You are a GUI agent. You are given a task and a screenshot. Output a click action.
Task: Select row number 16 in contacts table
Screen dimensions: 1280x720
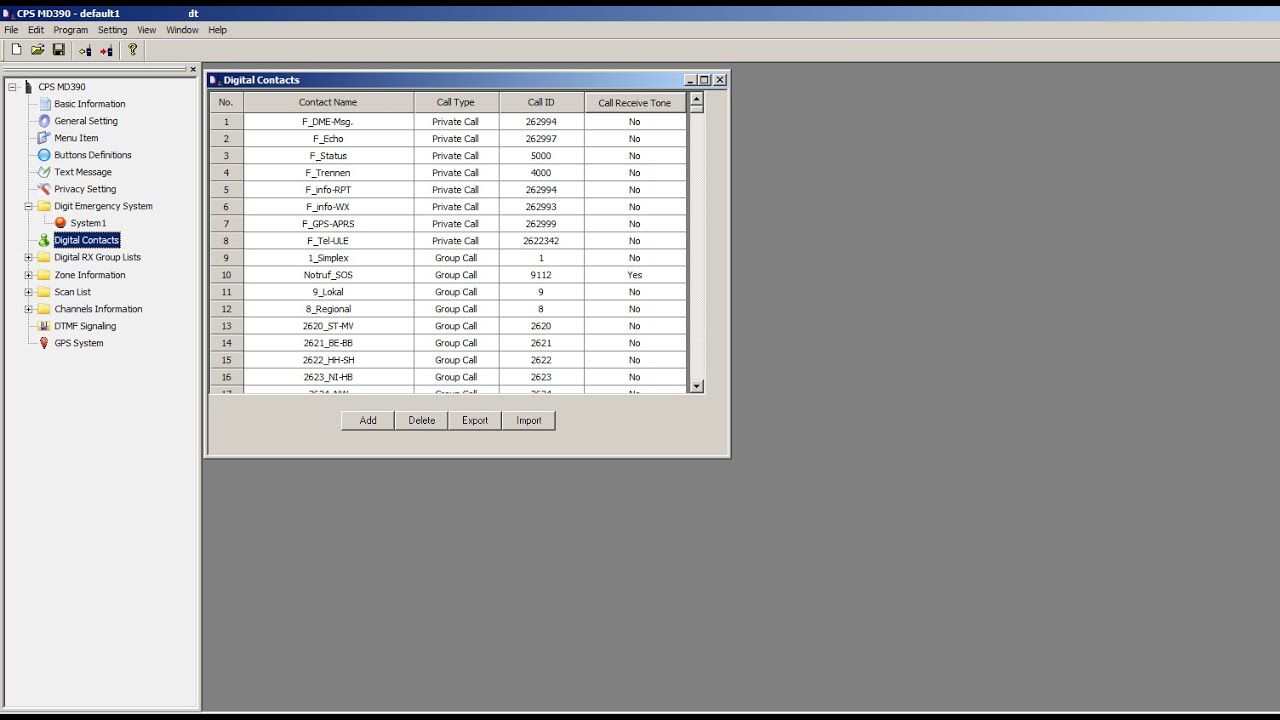(226, 377)
